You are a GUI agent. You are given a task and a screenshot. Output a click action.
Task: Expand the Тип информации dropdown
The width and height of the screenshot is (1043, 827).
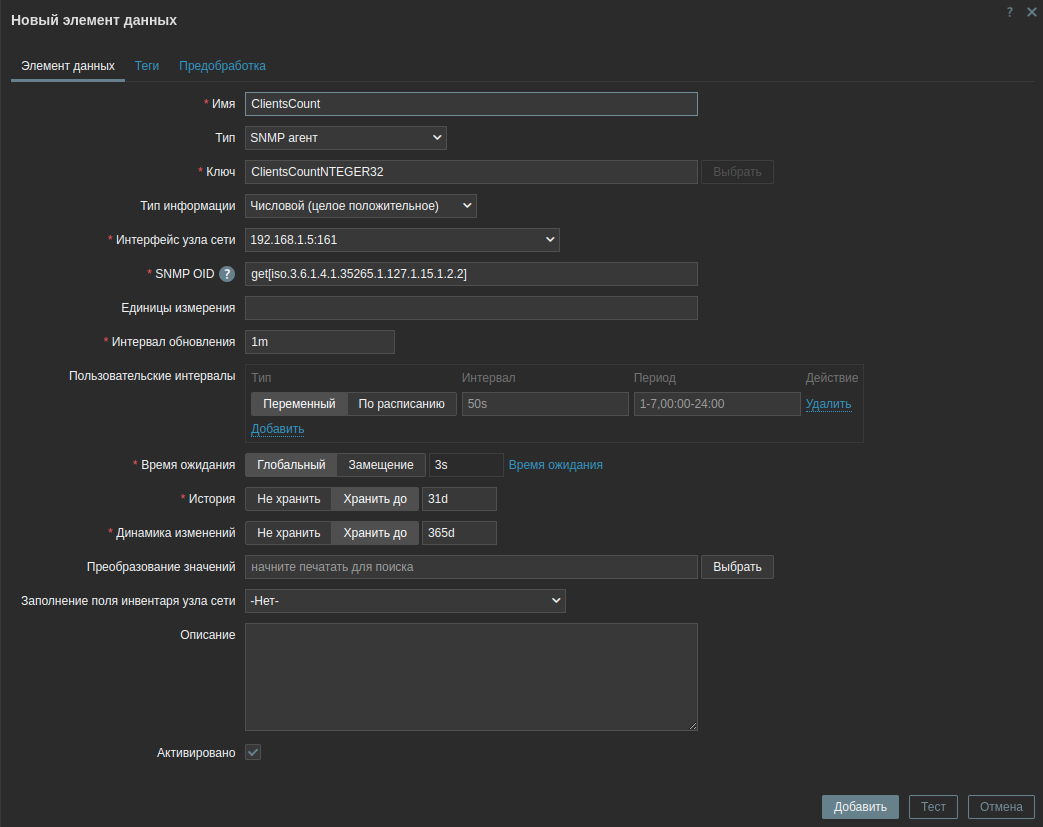360,206
